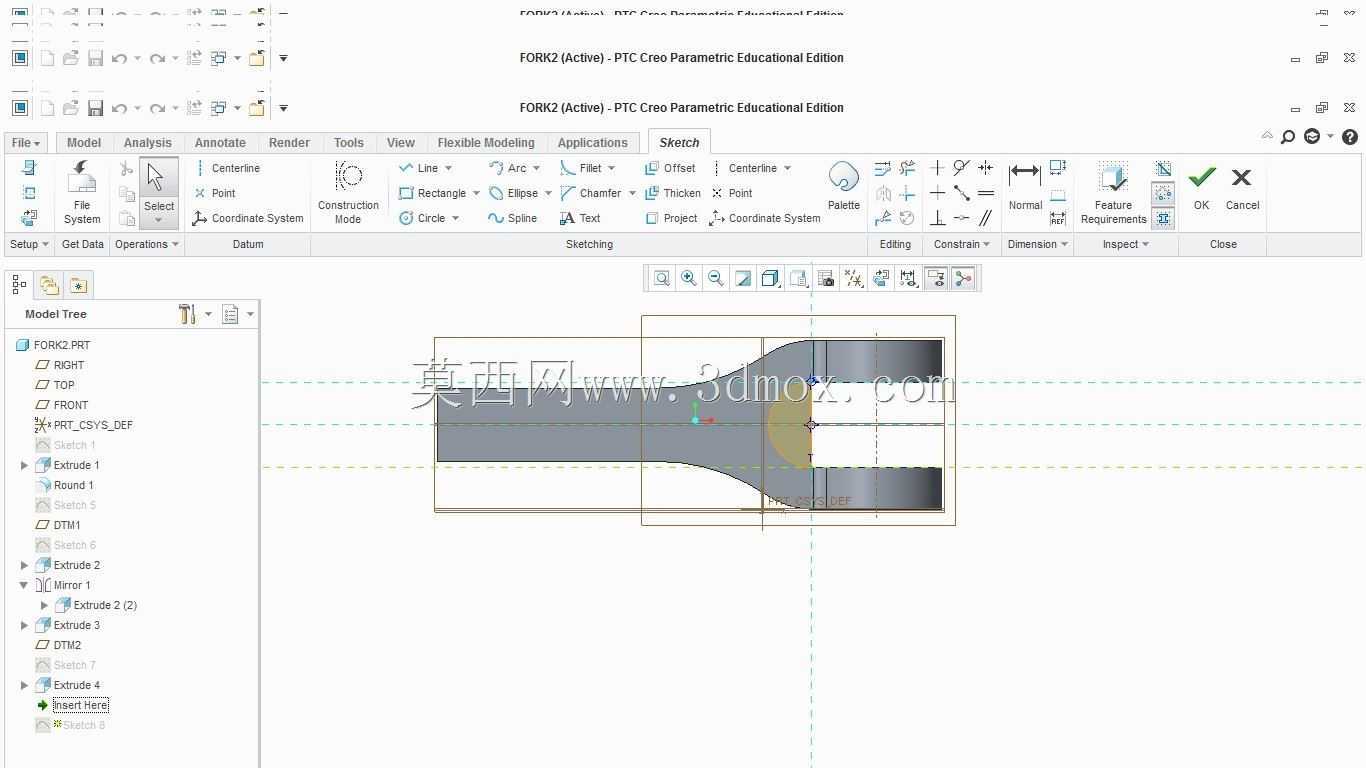Apply the Perpendicular constraint icon
This screenshot has width=1366, height=768.
pos(937,218)
